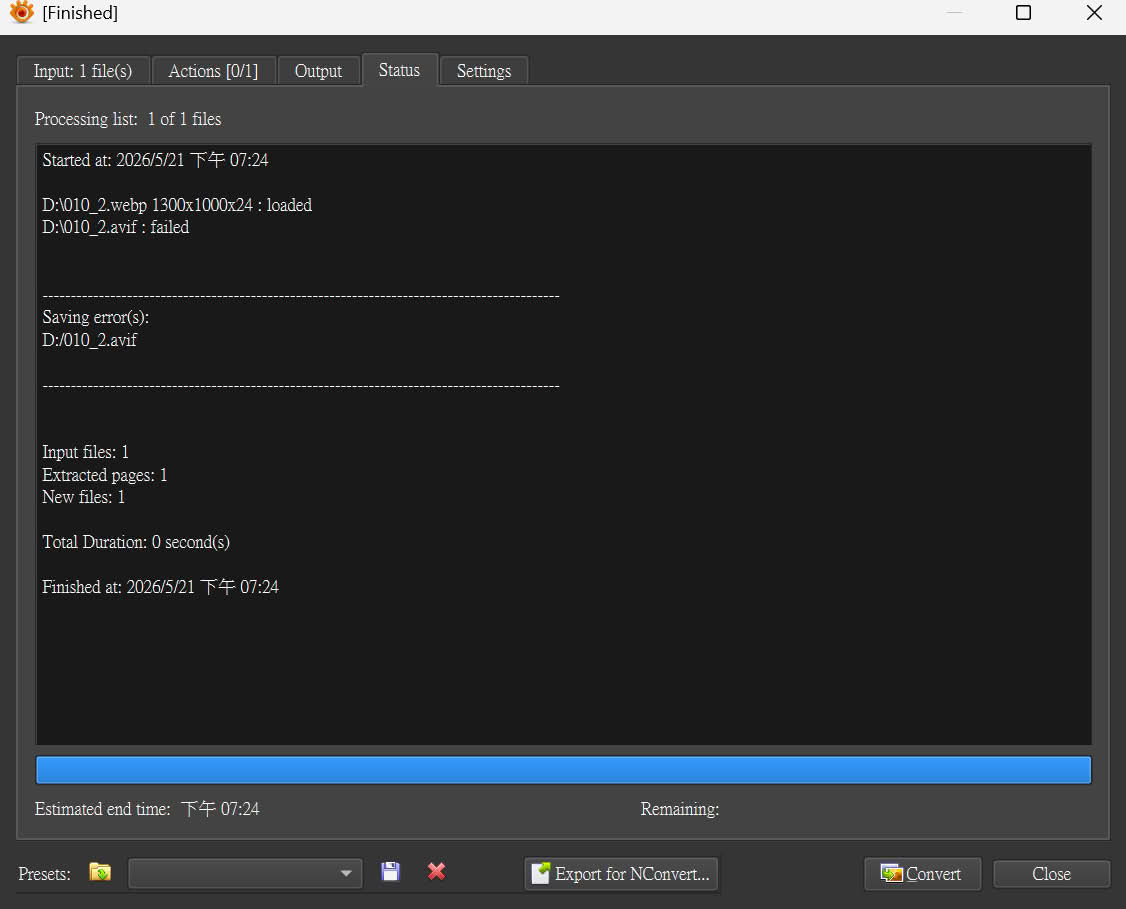
Task: Click 'Total Duration: 0 second(s)' line
Action: click(x=136, y=542)
